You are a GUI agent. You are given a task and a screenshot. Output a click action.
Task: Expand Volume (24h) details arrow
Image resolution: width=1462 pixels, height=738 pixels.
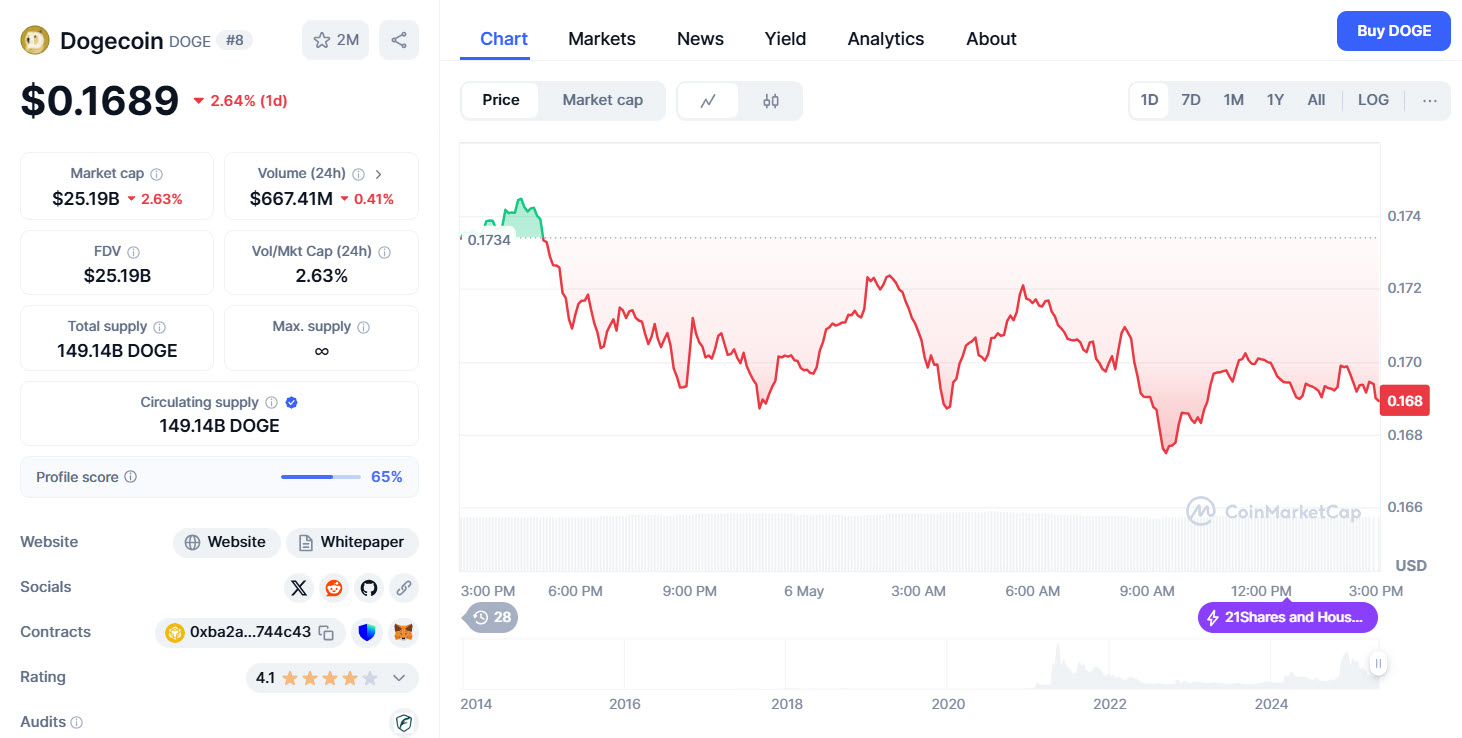coord(379,173)
